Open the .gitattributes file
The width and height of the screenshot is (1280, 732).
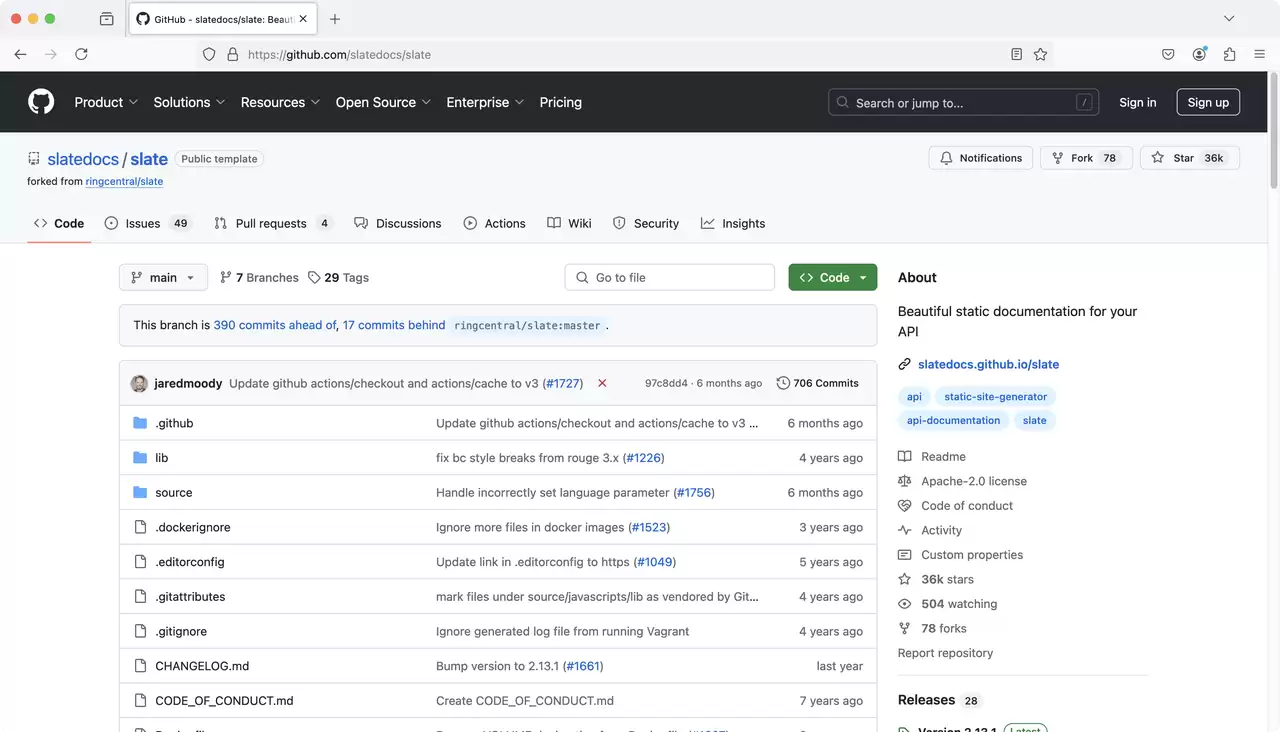[x=190, y=597]
